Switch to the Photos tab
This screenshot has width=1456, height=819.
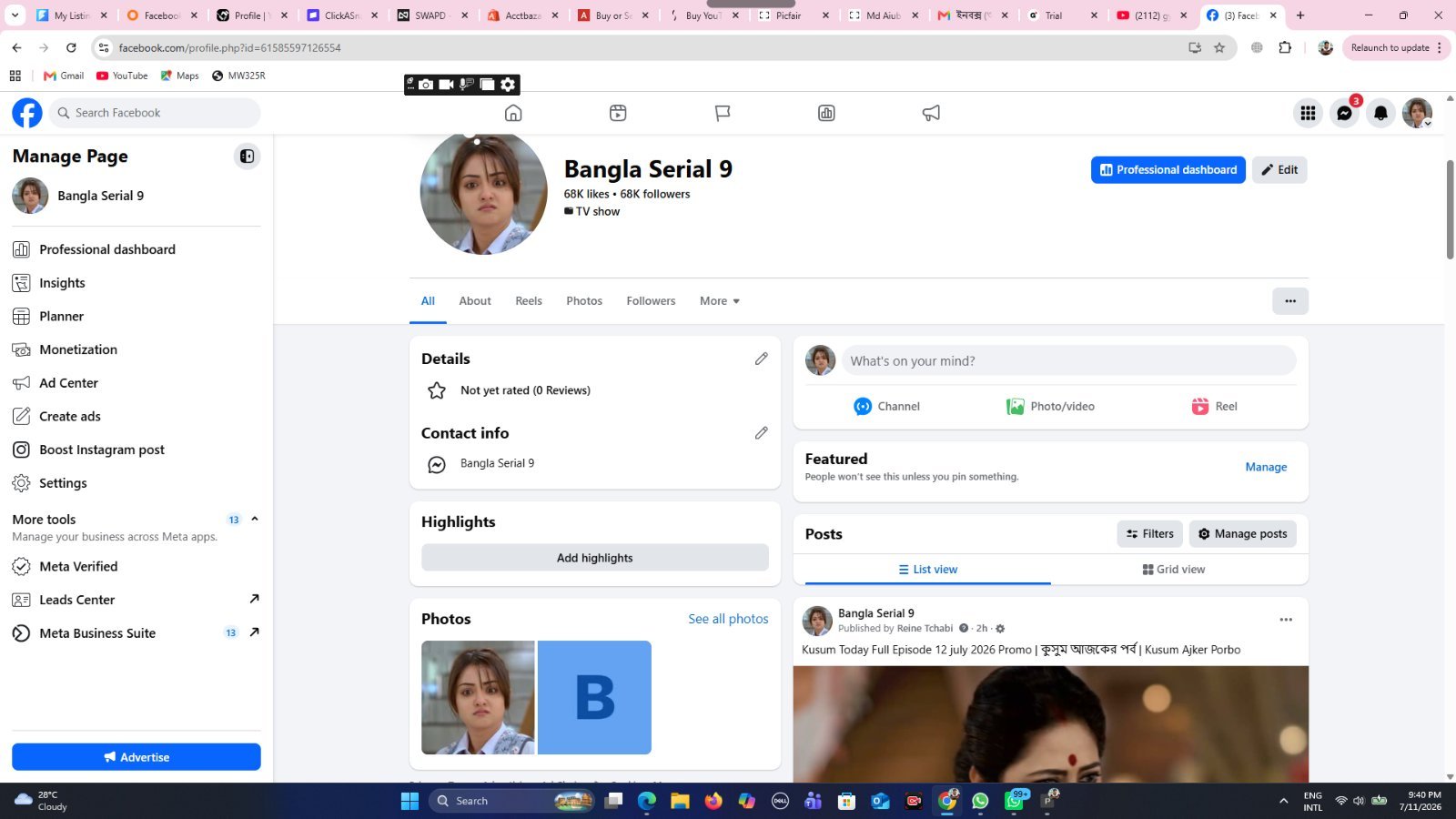pos(584,301)
